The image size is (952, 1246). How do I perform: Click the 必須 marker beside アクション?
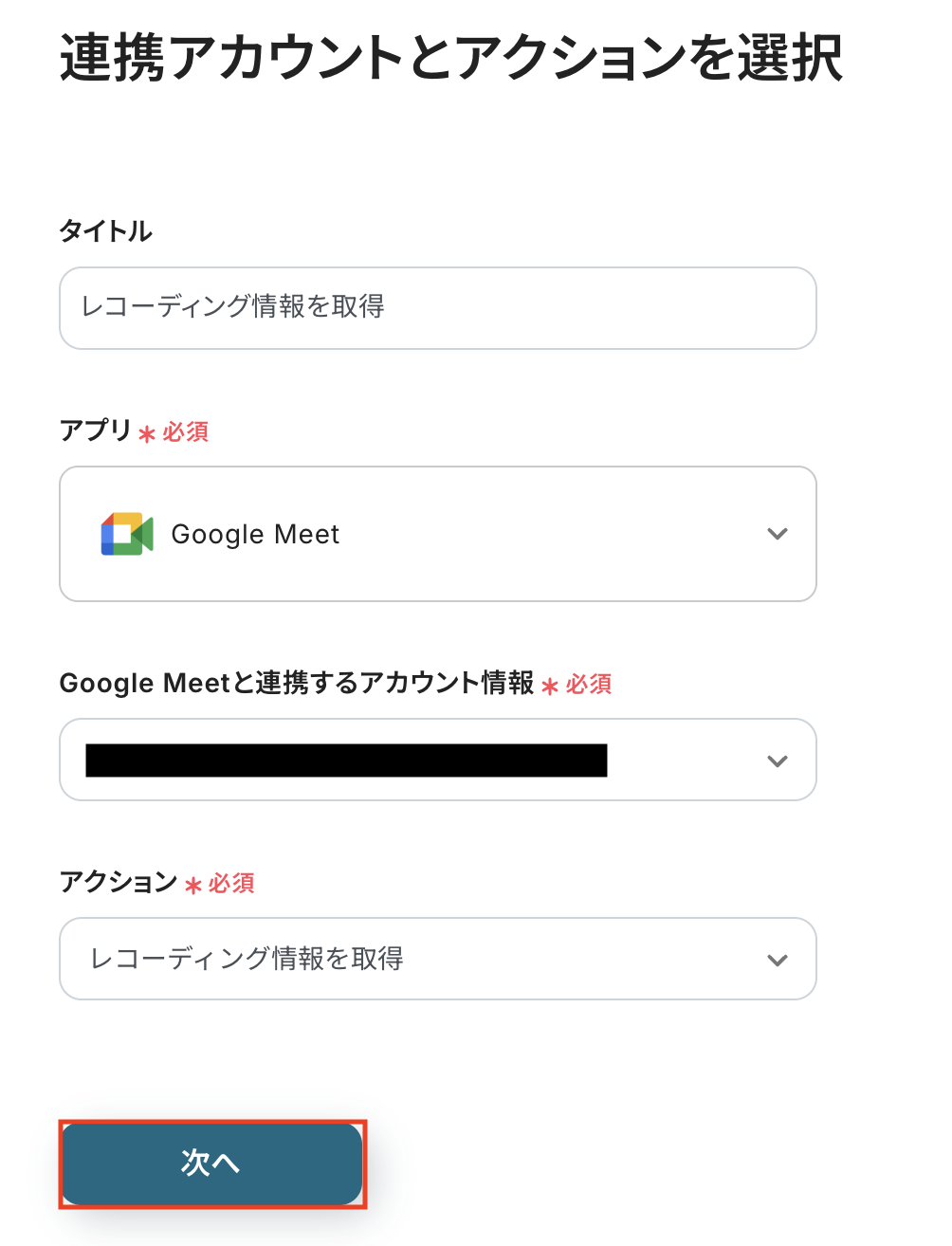tap(231, 884)
